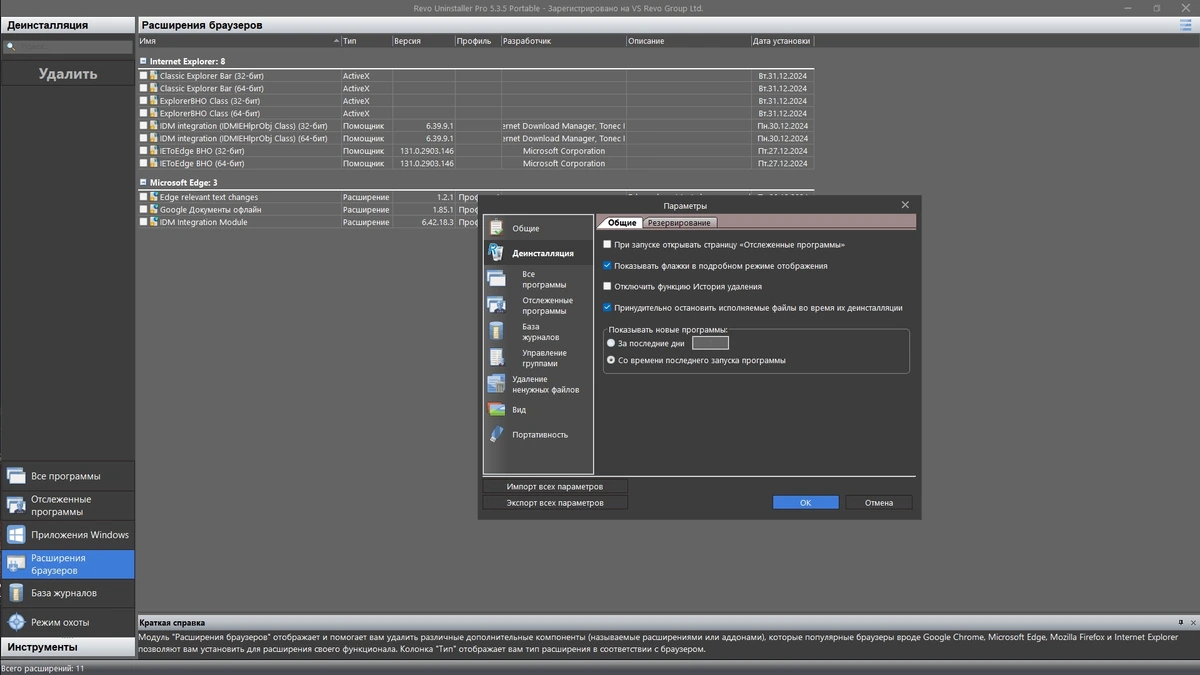Collapse the Microsoft Edge: 3 group
This screenshot has height=675, width=1200.
coord(142,183)
